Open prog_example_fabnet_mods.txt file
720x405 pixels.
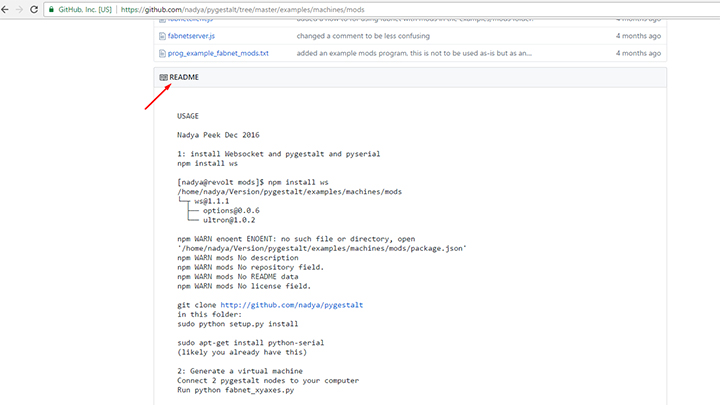coord(218,53)
